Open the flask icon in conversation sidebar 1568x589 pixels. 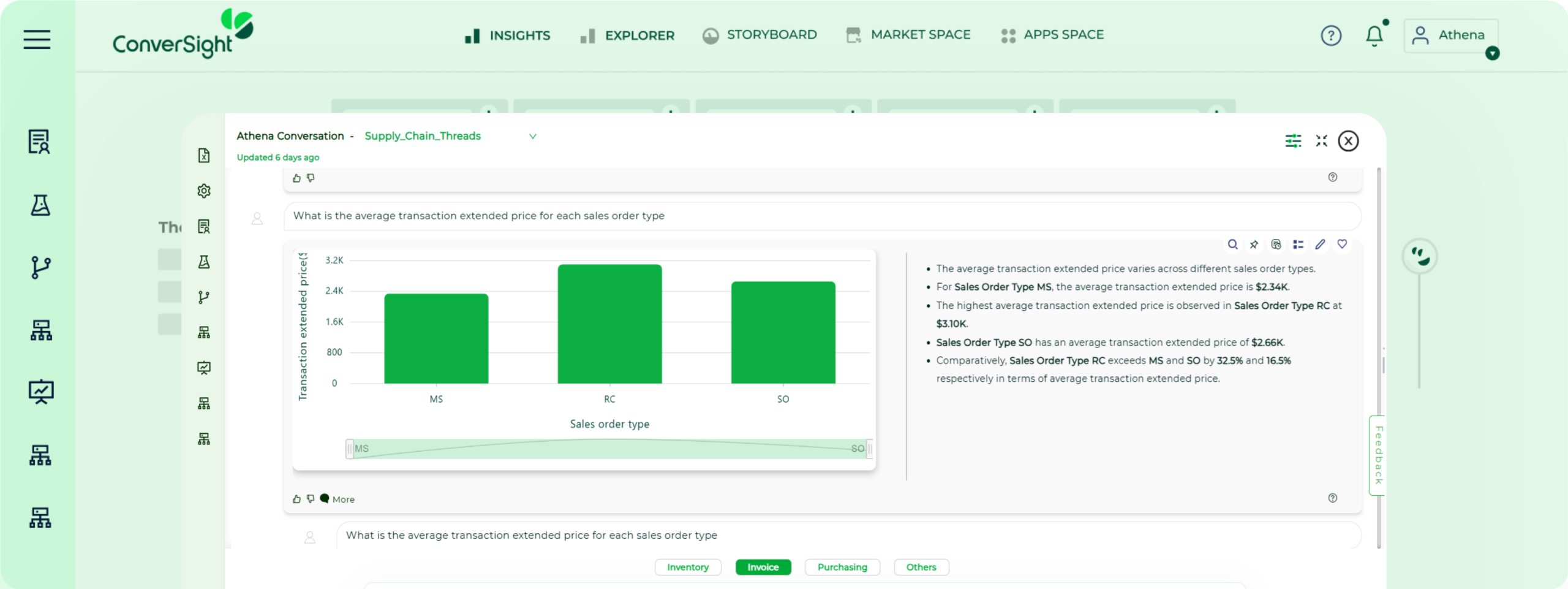click(204, 262)
